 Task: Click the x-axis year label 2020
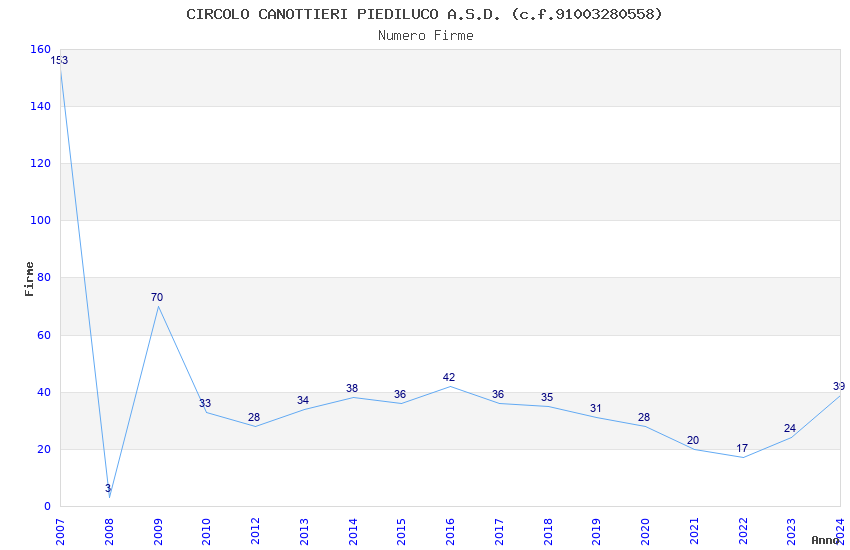(x=645, y=532)
